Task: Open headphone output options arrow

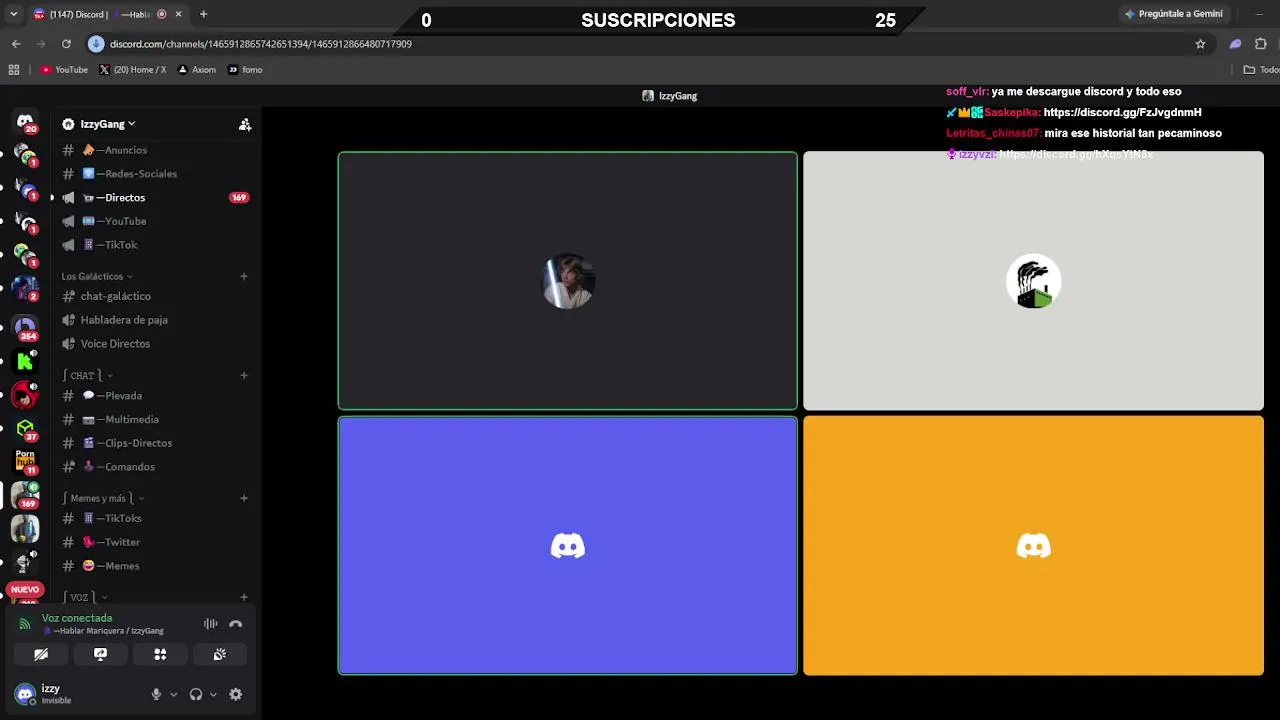Action: click(x=213, y=694)
